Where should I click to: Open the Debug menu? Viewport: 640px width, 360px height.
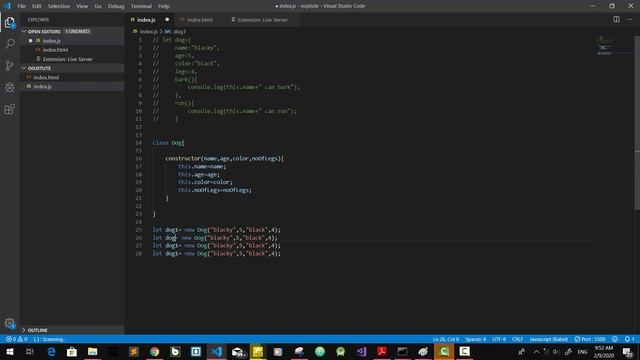(x=116, y=6)
